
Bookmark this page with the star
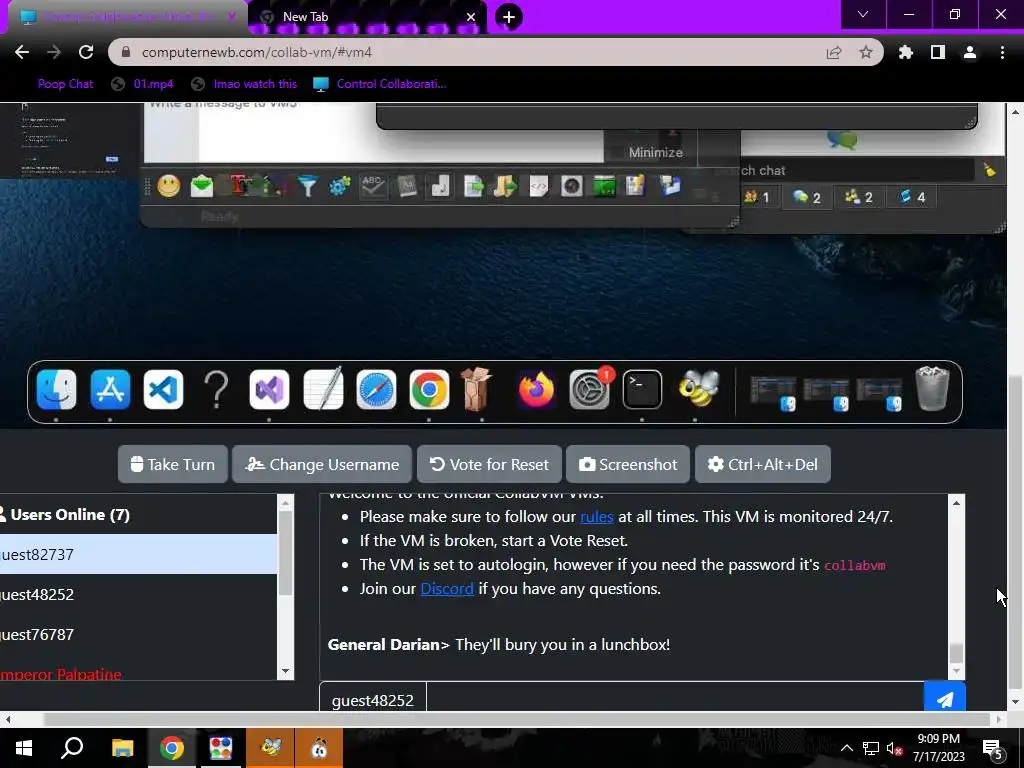866,52
